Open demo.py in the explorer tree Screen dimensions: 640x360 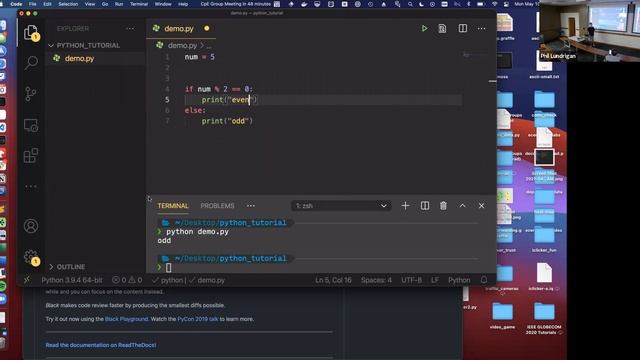point(79,58)
